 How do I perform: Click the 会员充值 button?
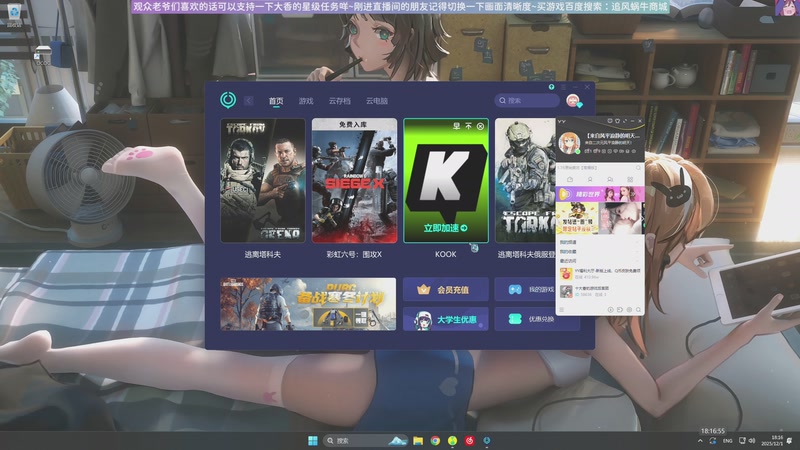coord(445,289)
